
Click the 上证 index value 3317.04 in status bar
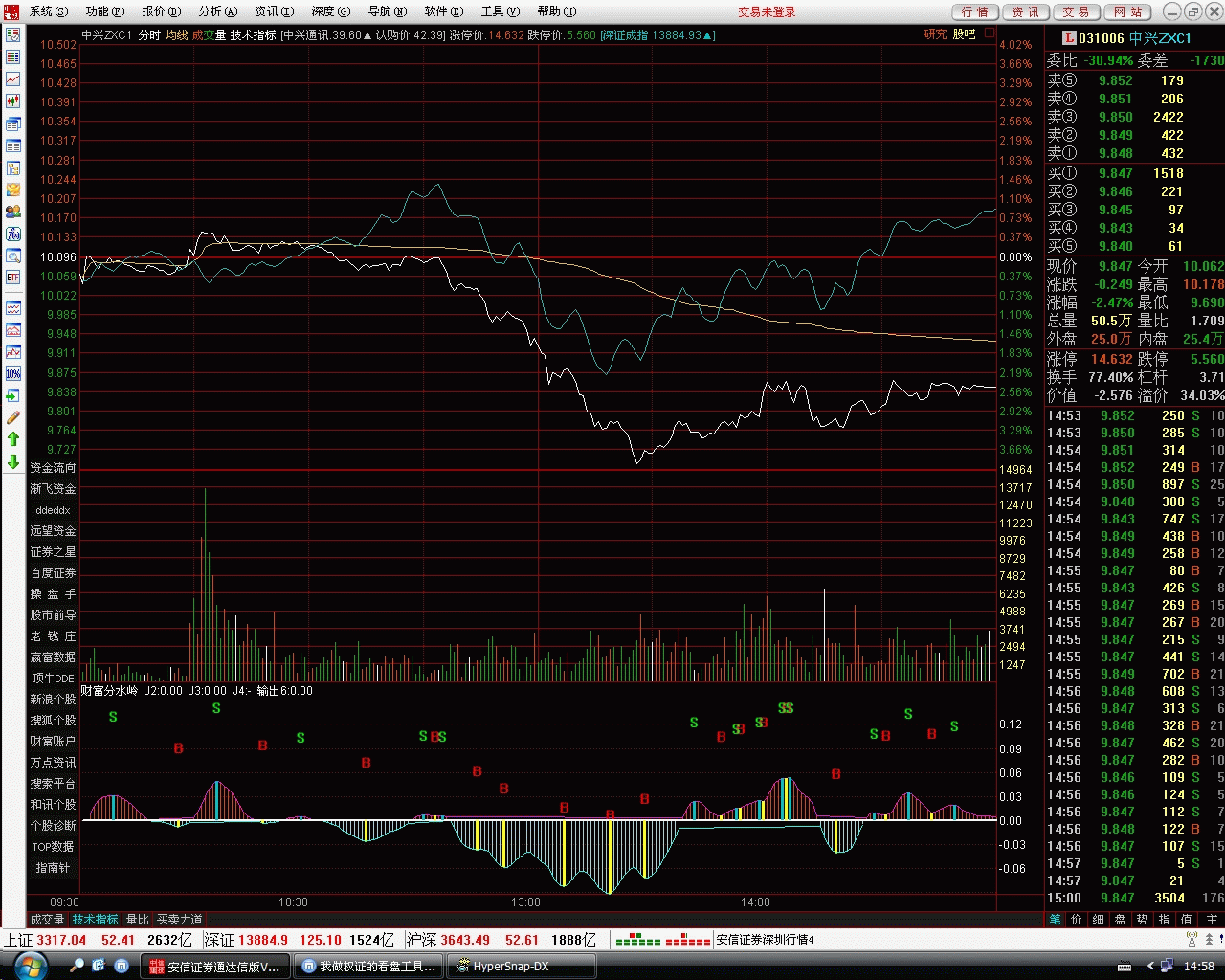pyautogui.click(x=61, y=940)
